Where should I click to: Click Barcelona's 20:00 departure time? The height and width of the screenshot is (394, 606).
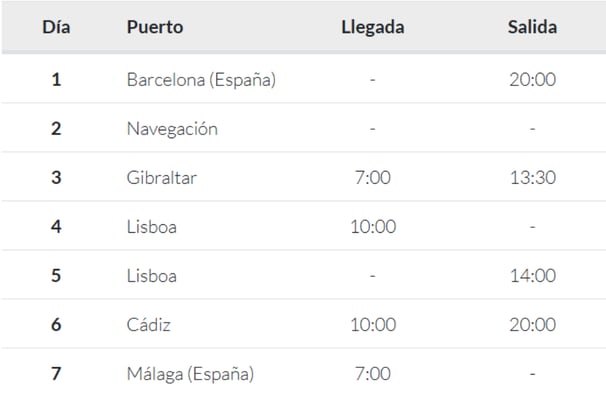pyautogui.click(x=533, y=80)
